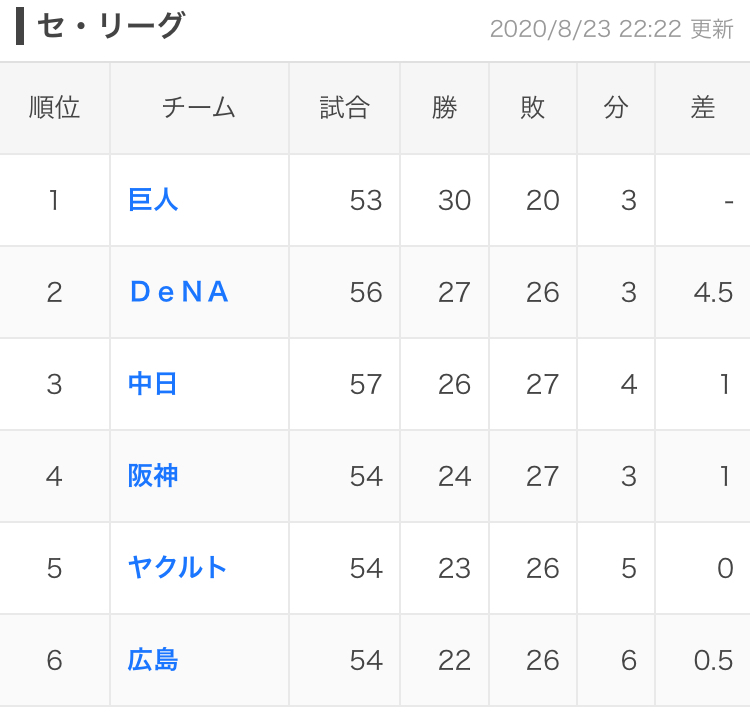Click the セ・リーグ section heading

click(x=110, y=27)
